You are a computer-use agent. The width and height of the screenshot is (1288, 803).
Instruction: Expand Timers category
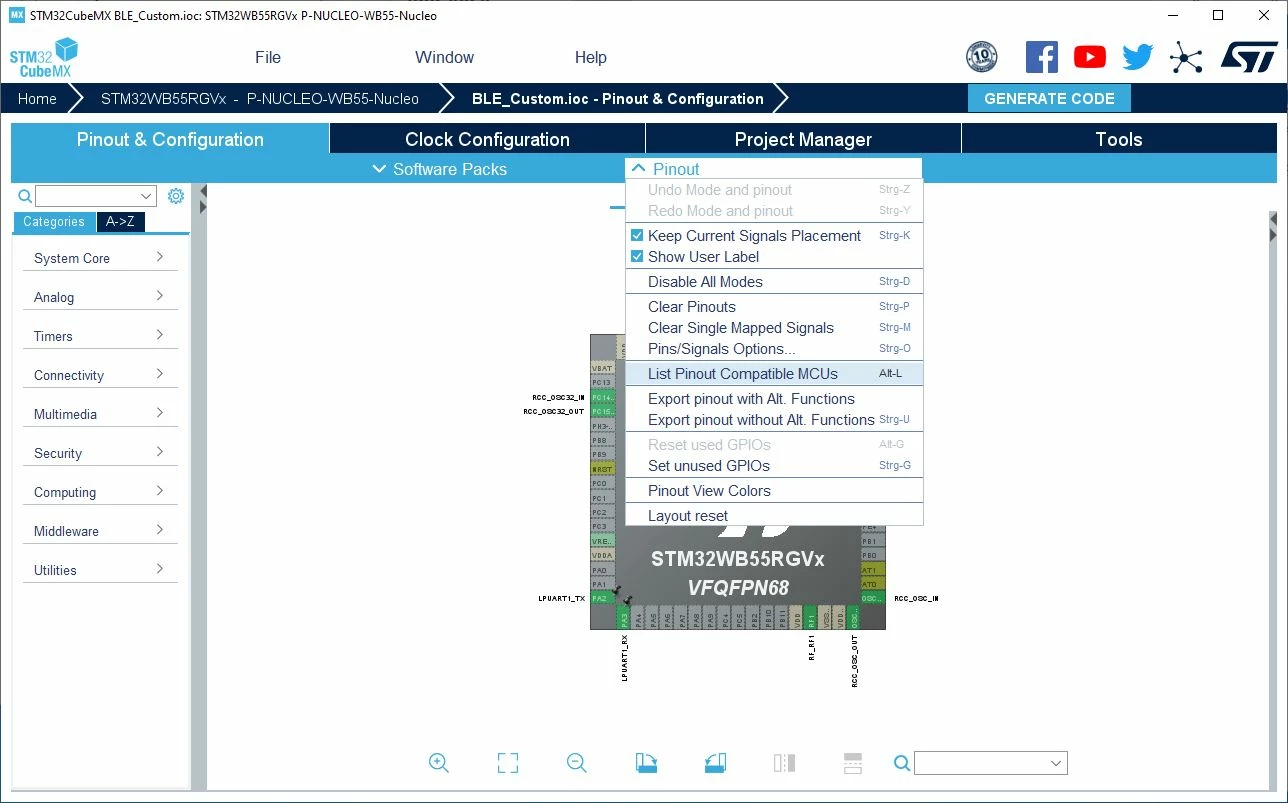point(100,336)
